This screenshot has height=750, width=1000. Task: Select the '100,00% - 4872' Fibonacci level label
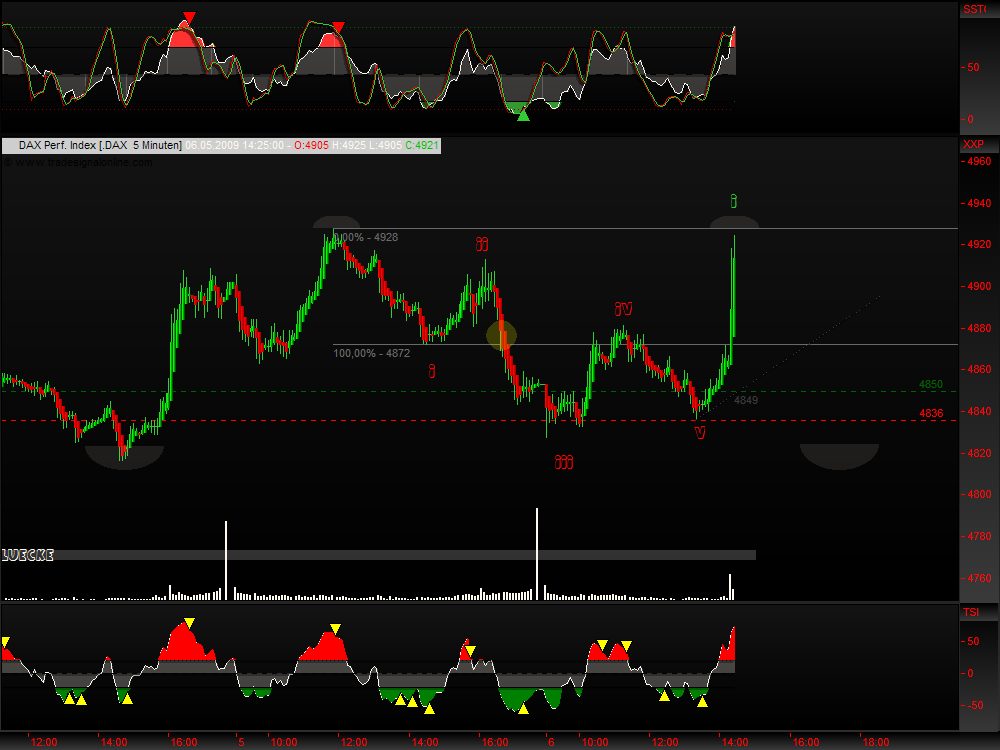[371, 353]
